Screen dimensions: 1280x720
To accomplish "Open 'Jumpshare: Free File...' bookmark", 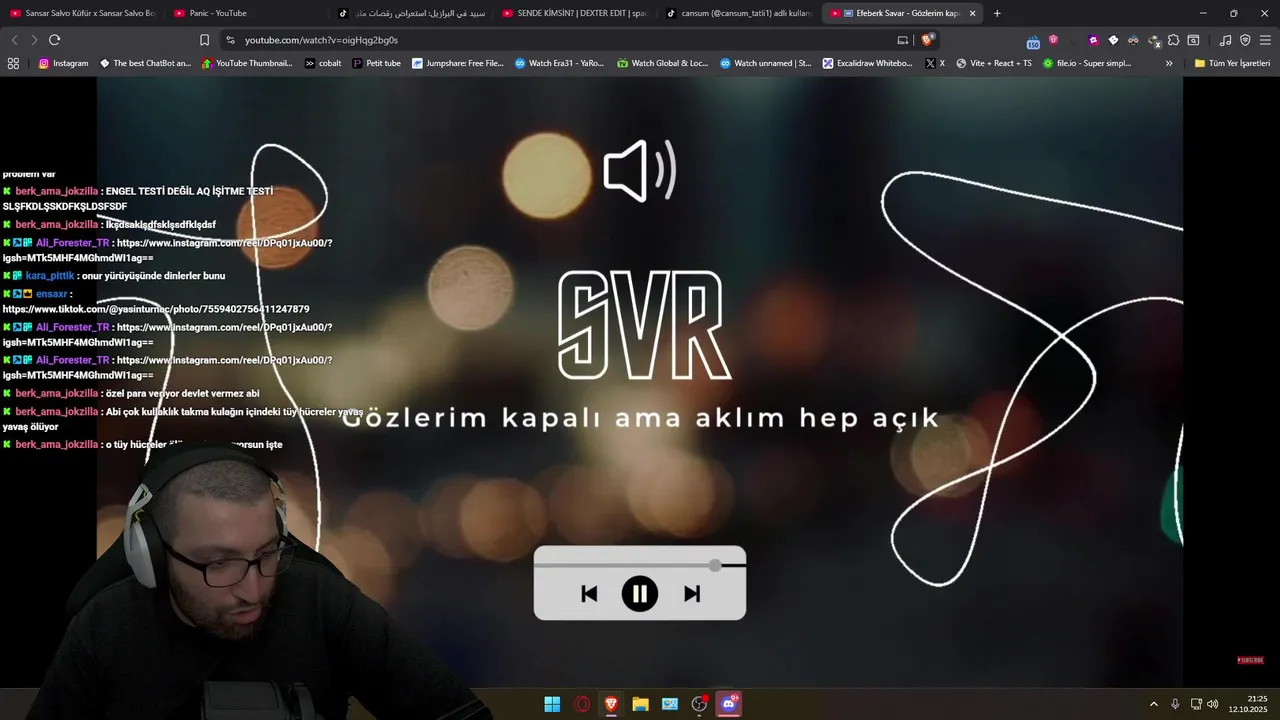I will 458,63.
